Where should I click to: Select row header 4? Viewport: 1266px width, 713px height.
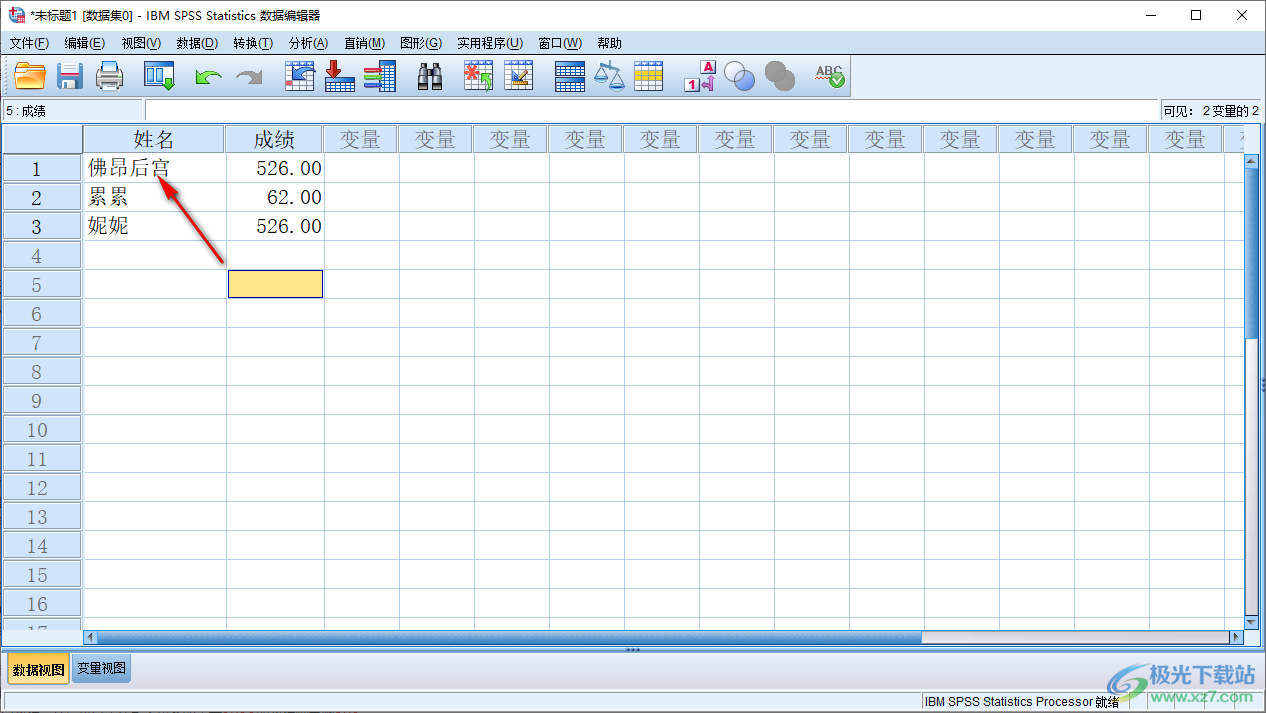coord(42,256)
